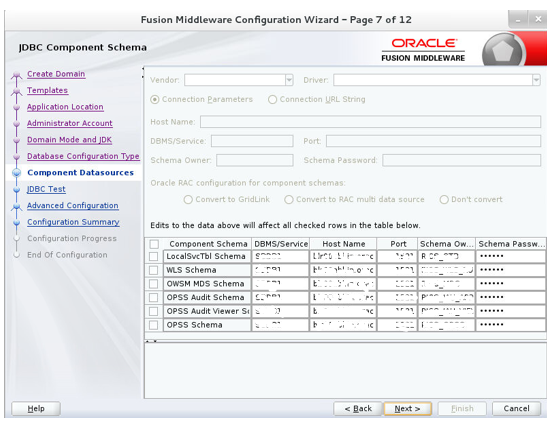Choose Convert to GridLink option
This screenshot has width=547, height=421.
pyautogui.click(x=188, y=200)
